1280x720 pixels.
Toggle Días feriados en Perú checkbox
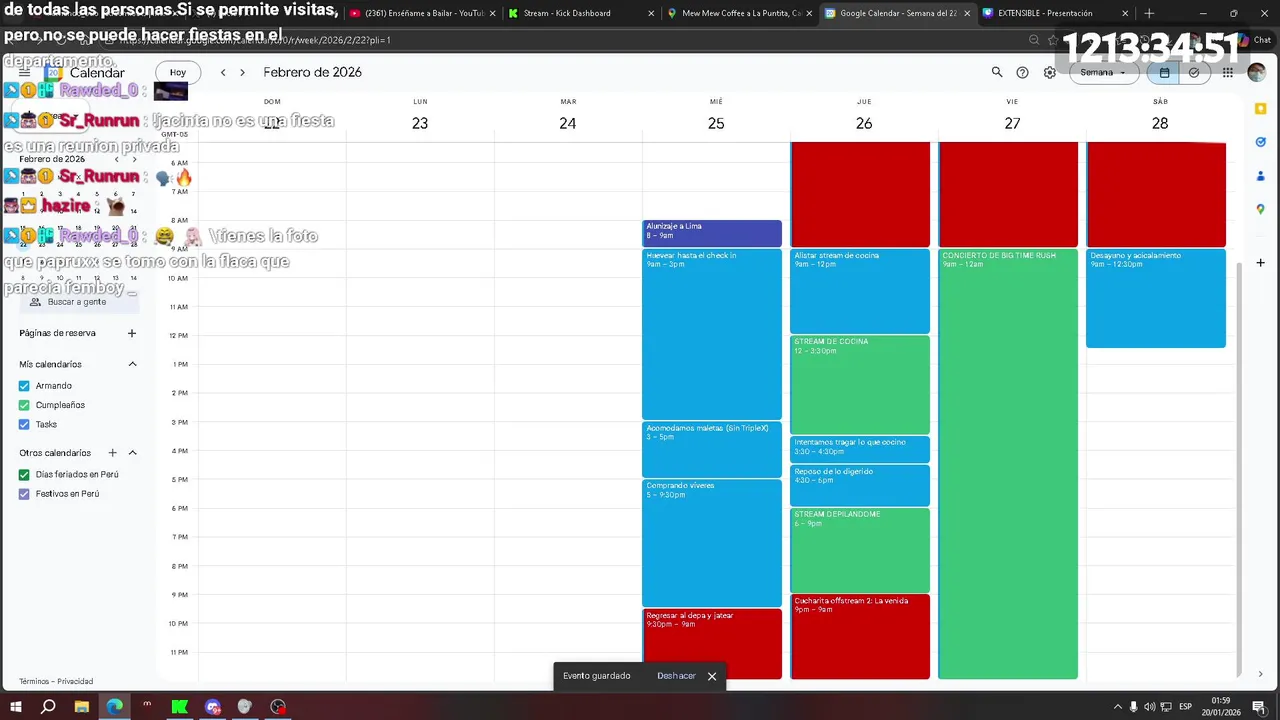24,475
